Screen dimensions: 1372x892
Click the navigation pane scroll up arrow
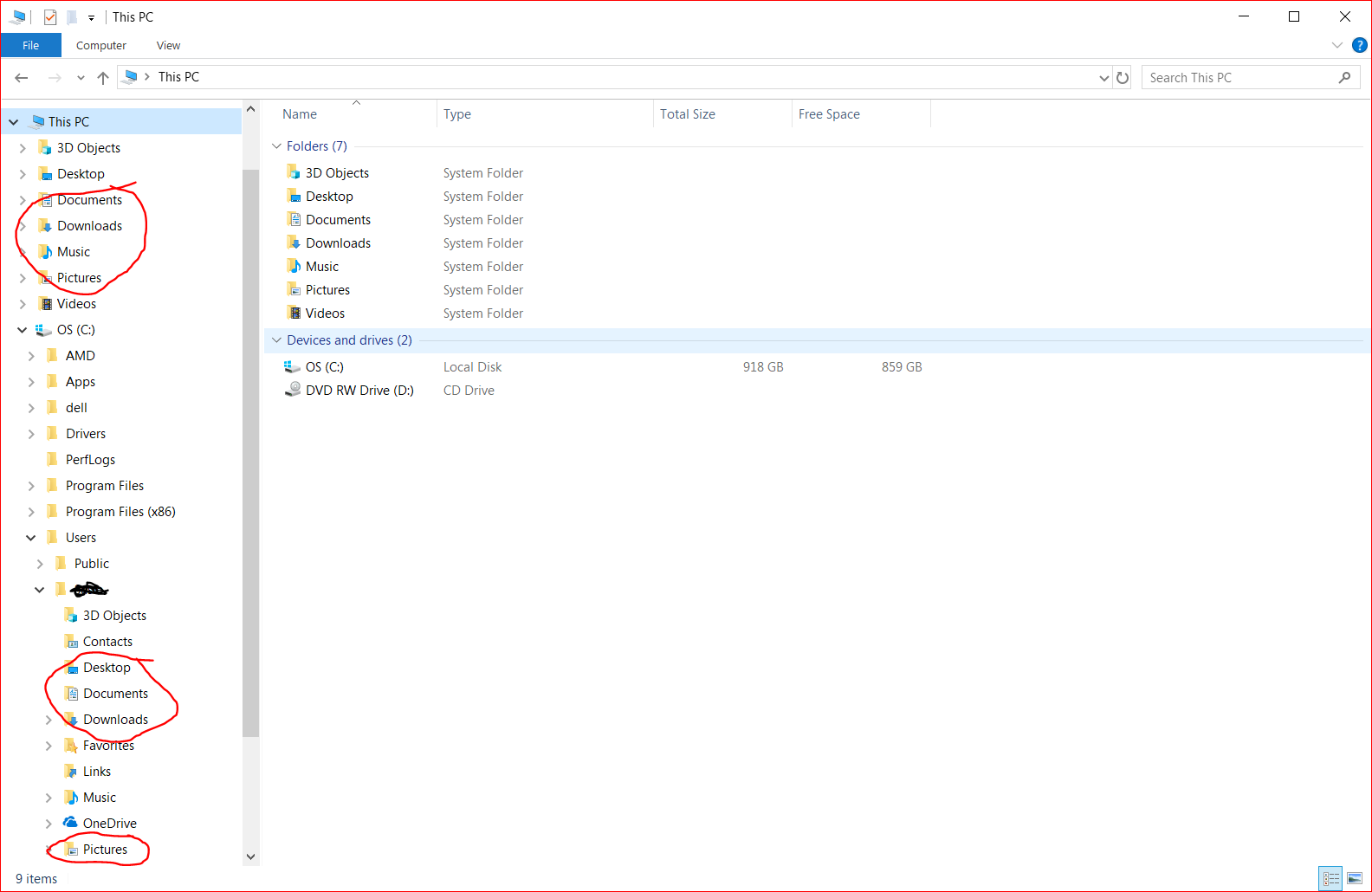251,109
